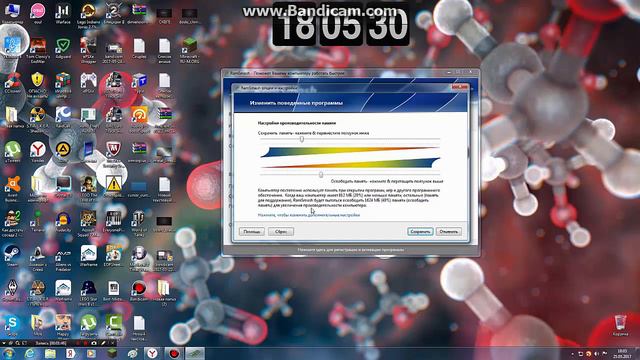The width and height of the screenshot is (640, 360).
Task: Open the Windows Start menu
Action: (8, 353)
